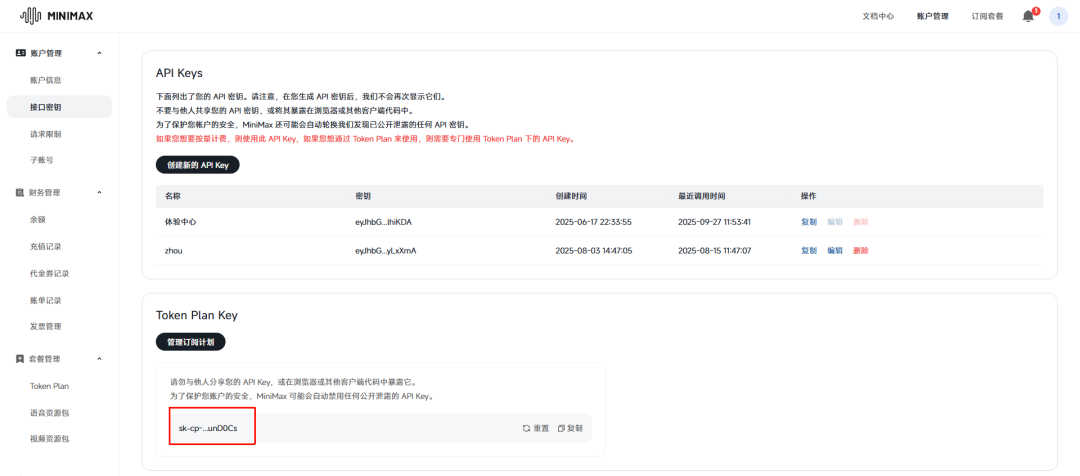Click the MiniMax logo

[x=56, y=16]
